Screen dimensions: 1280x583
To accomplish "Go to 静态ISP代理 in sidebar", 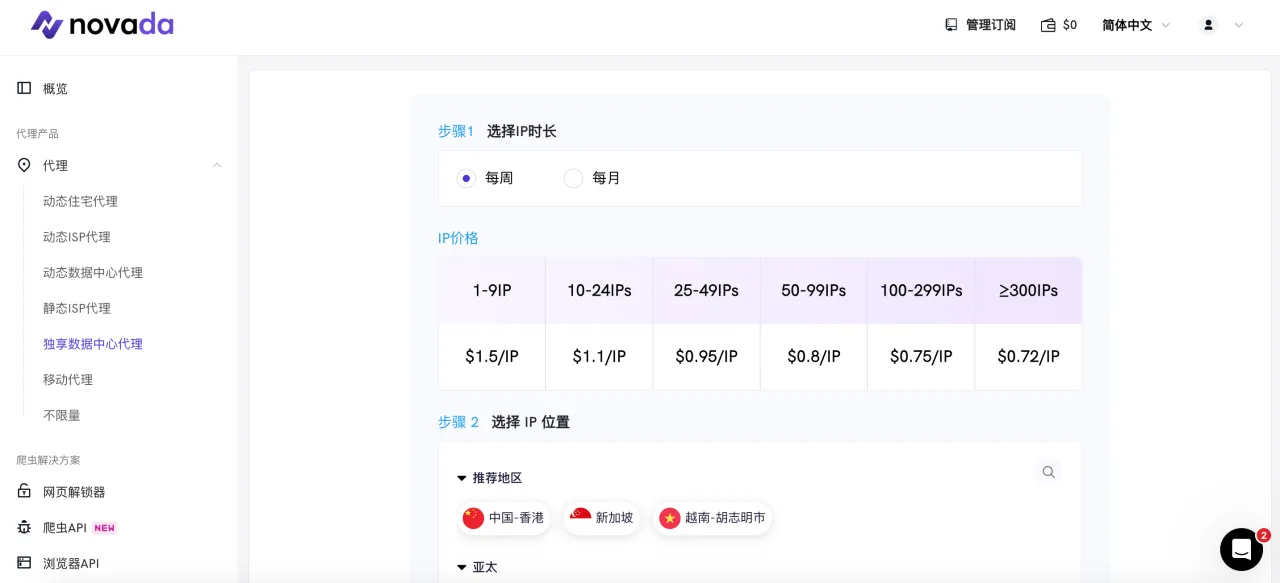I will (77, 308).
